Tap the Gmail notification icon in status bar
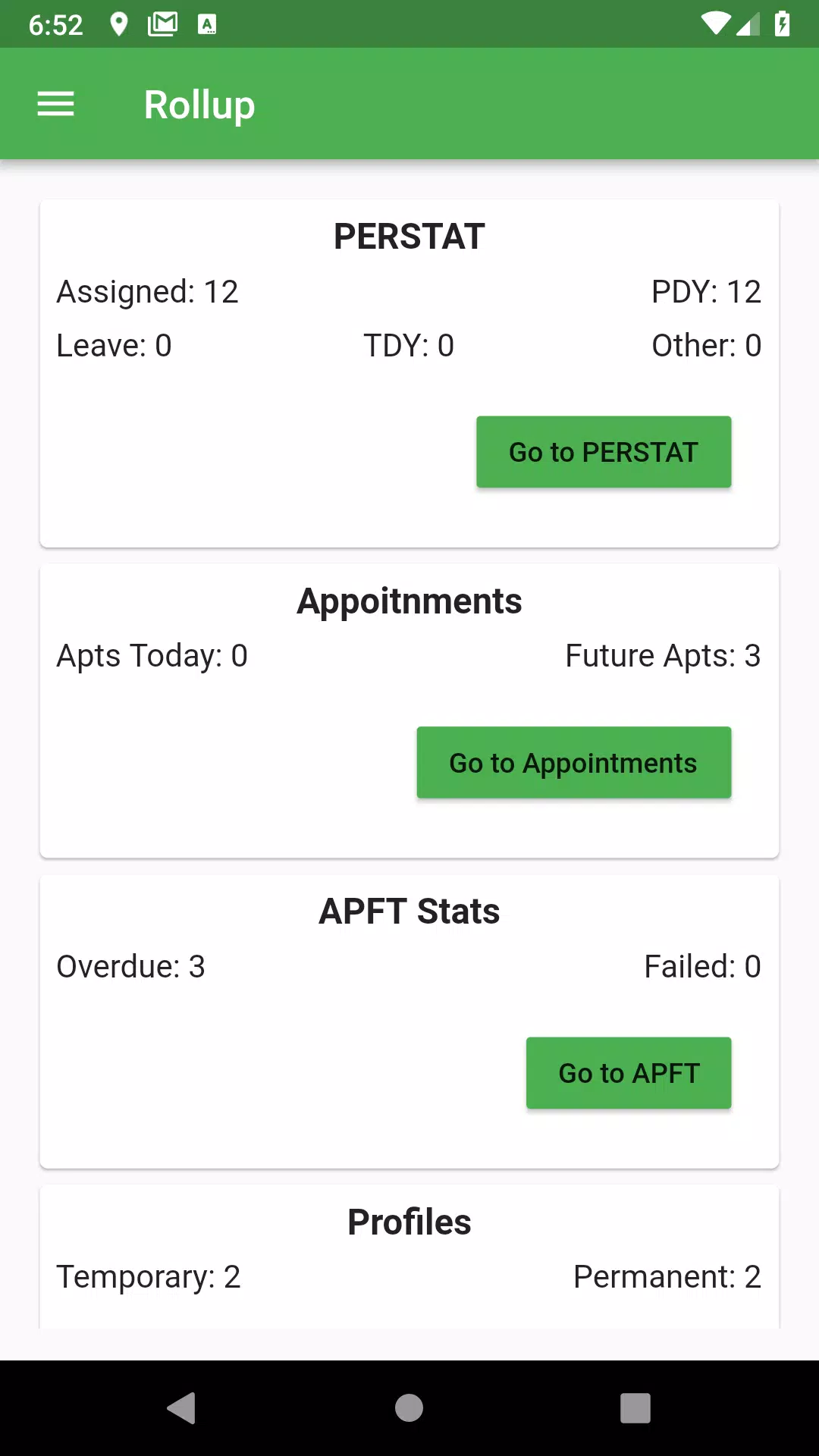Image resolution: width=819 pixels, height=1456 pixels. (162, 24)
